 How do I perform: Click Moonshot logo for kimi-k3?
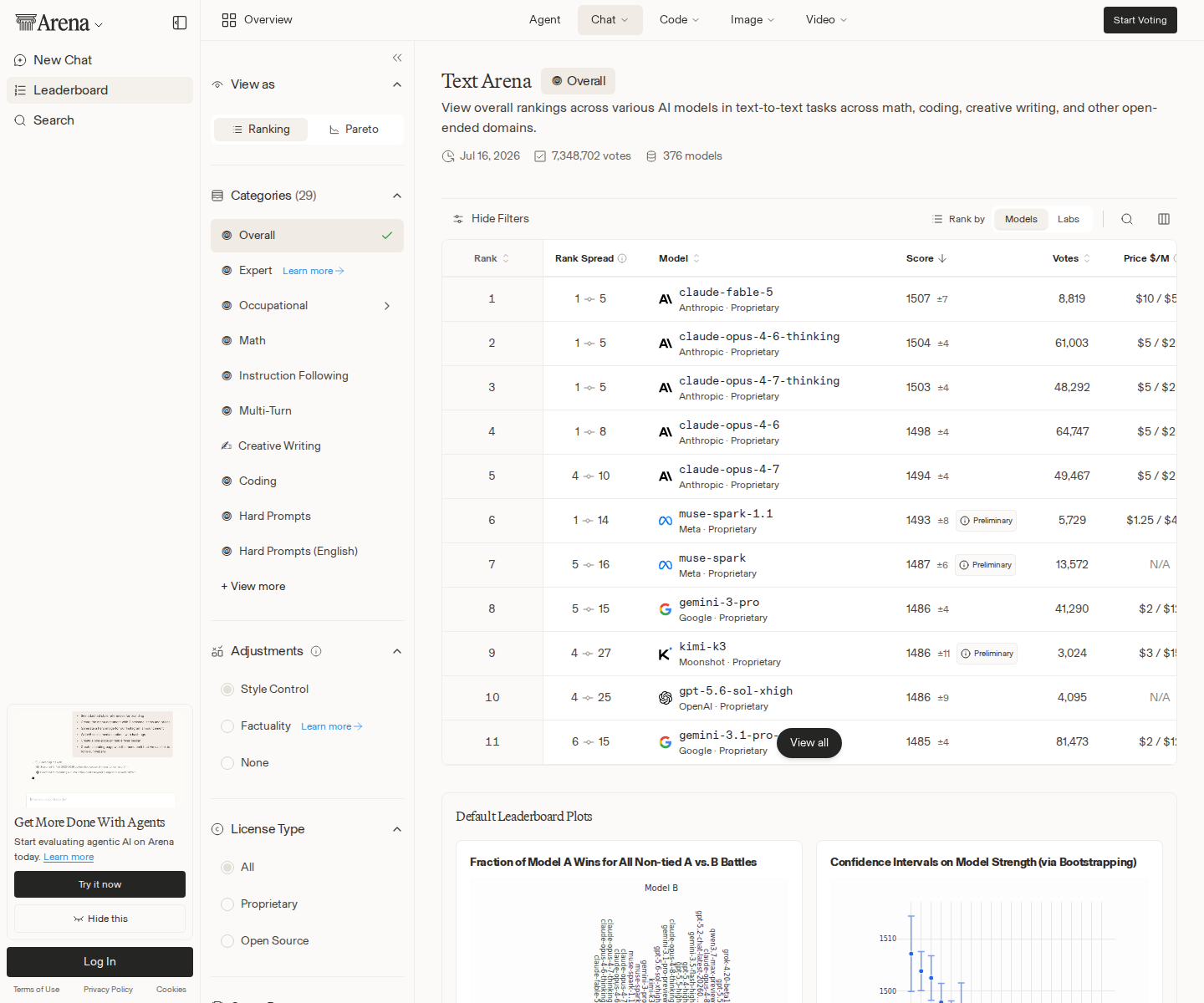[666, 654]
